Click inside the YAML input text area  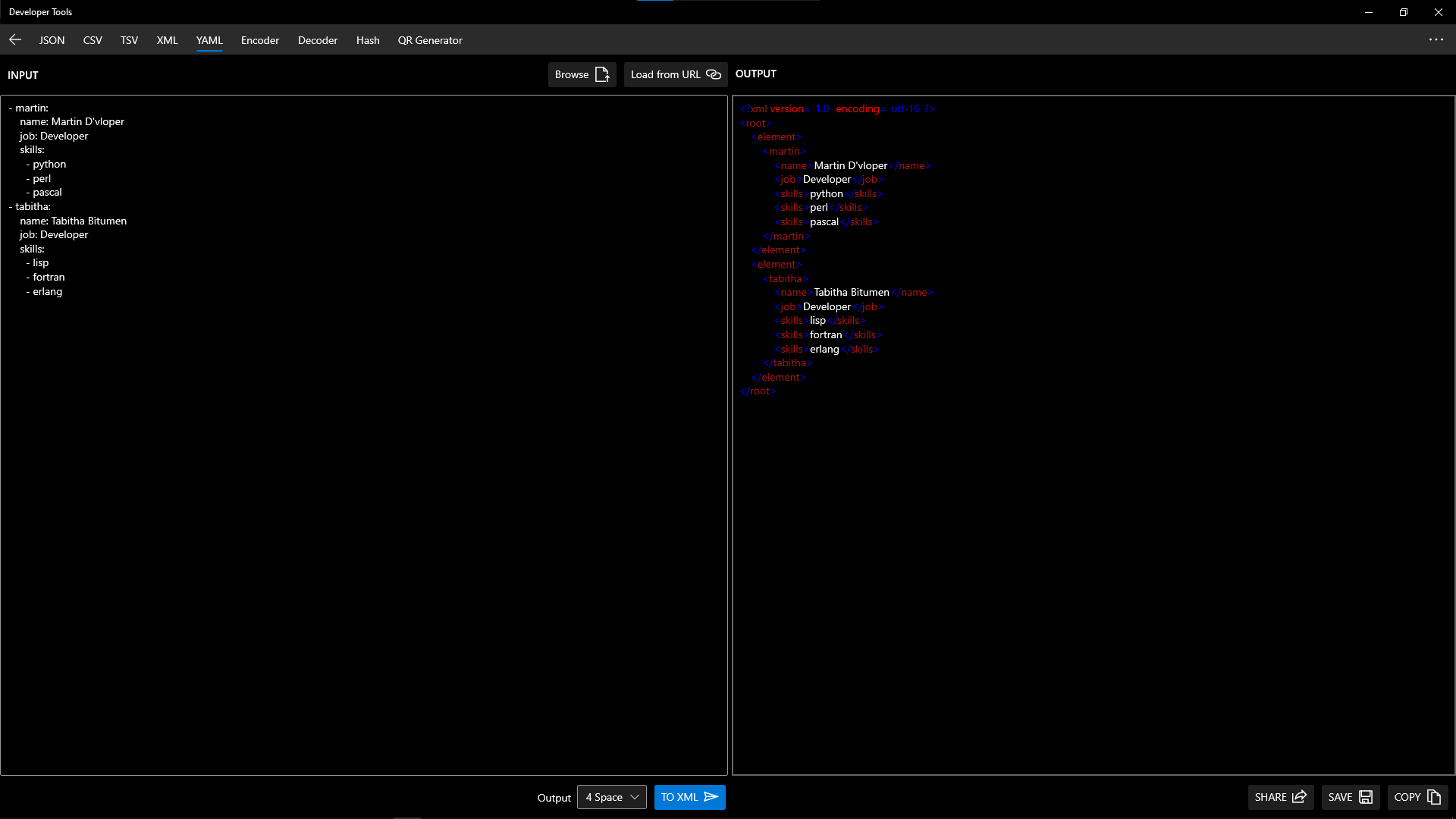(x=364, y=493)
